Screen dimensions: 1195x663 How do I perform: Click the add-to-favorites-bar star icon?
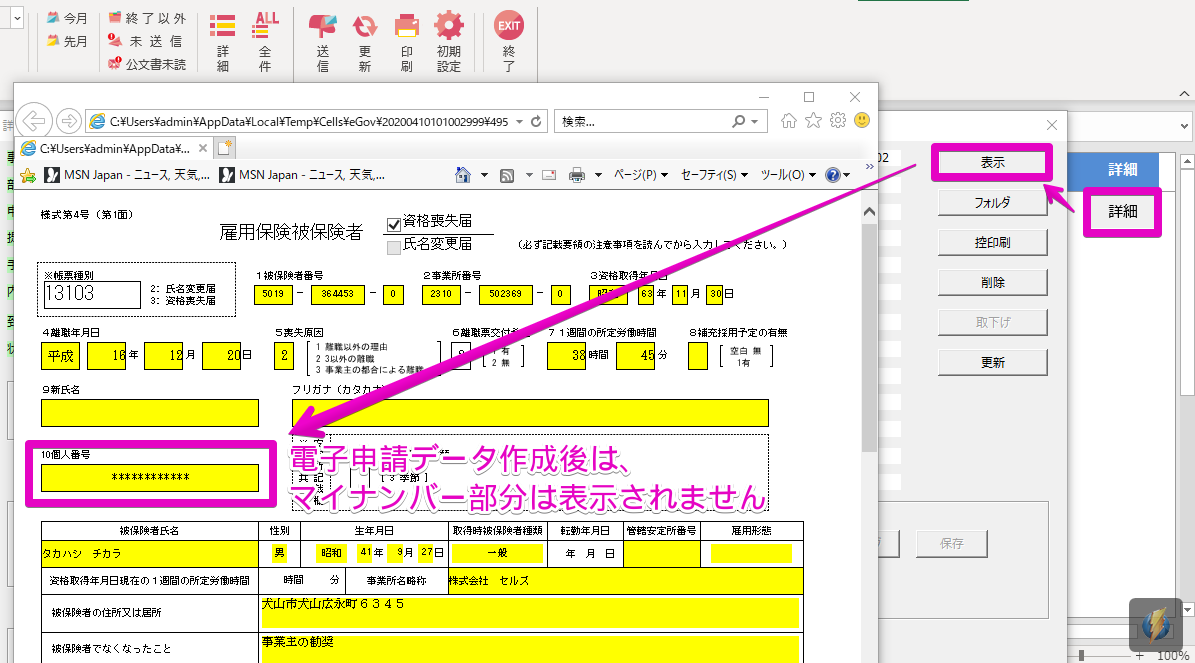[28, 175]
